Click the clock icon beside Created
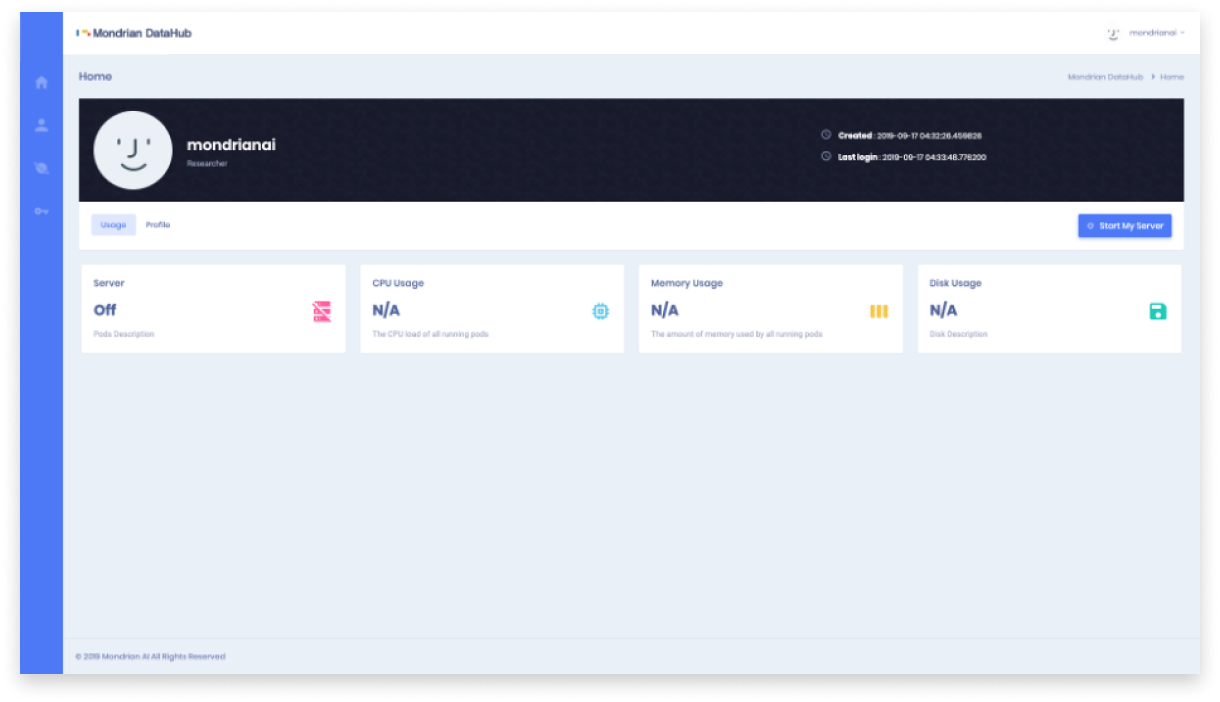This screenshot has height=702, width=1220. [826, 134]
